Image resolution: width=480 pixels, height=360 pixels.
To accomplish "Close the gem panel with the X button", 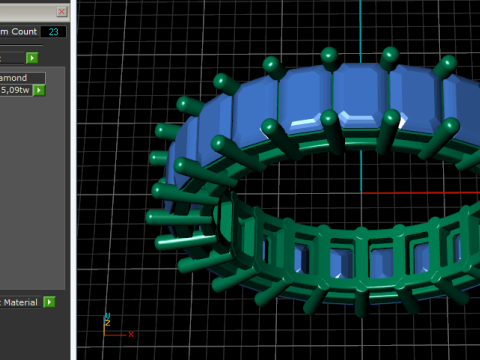I will click(x=62, y=12).
